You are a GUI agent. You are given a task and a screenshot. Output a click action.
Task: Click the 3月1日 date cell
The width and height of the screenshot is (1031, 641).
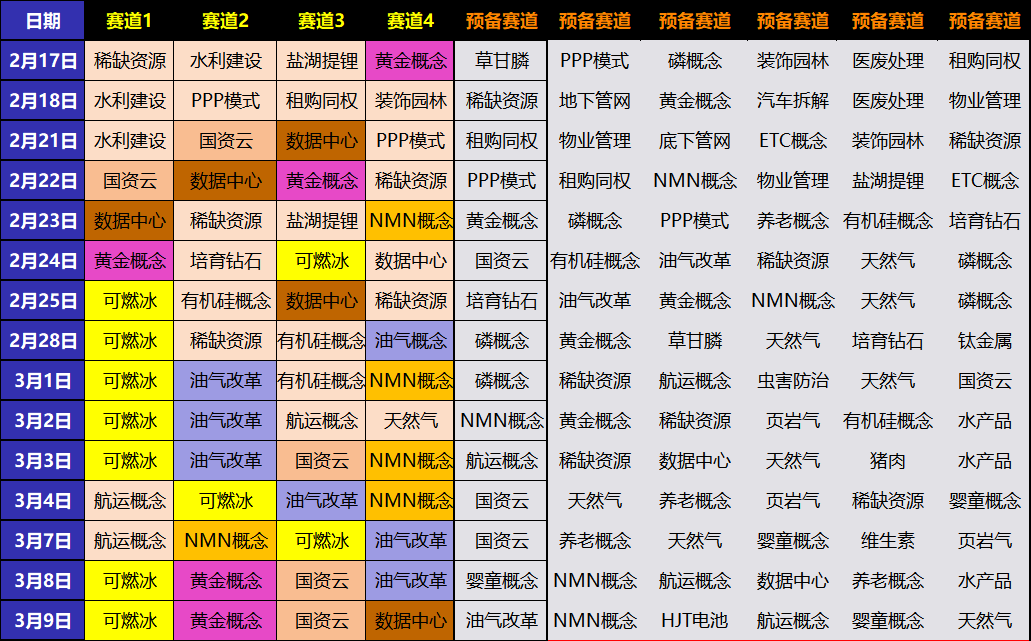pyautogui.click(x=43, y=381)
